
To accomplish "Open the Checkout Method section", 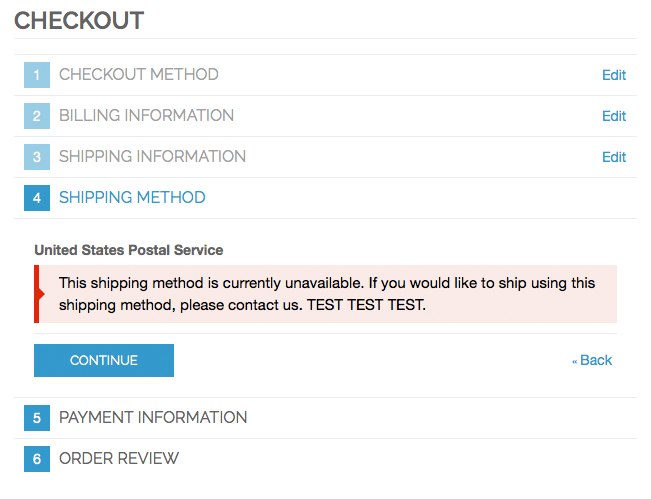I will tap(139, 75).
